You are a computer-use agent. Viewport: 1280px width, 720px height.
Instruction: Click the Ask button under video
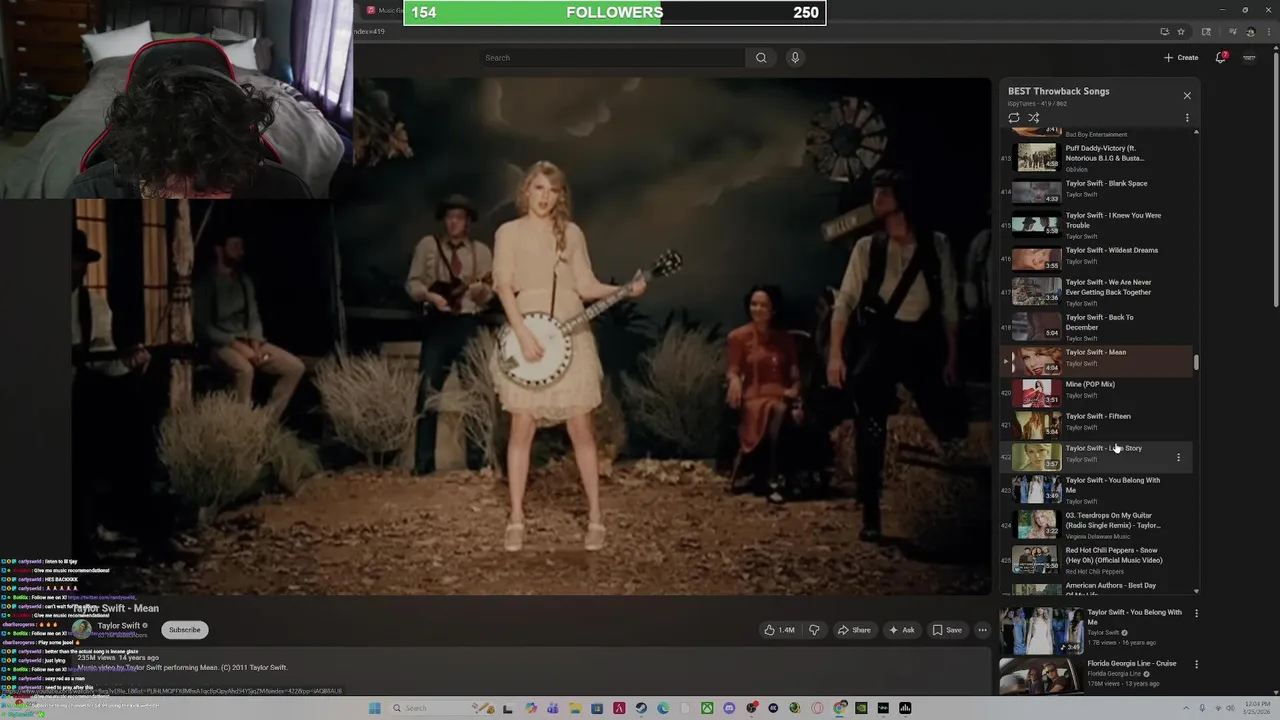(902, 630)
